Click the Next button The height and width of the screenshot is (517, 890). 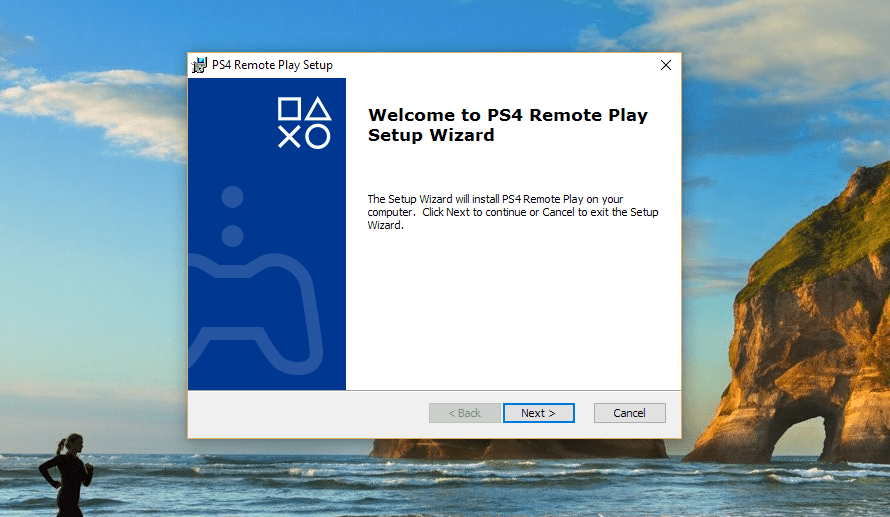click(538, 413)
